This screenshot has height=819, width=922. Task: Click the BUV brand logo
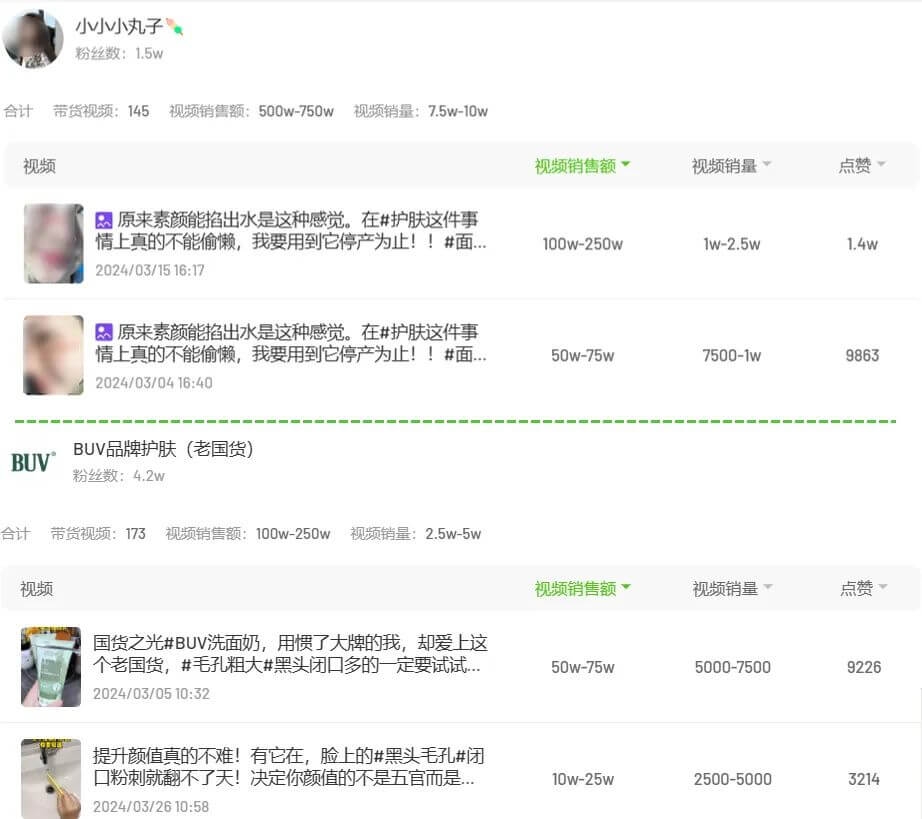click(x=34, y=463)
